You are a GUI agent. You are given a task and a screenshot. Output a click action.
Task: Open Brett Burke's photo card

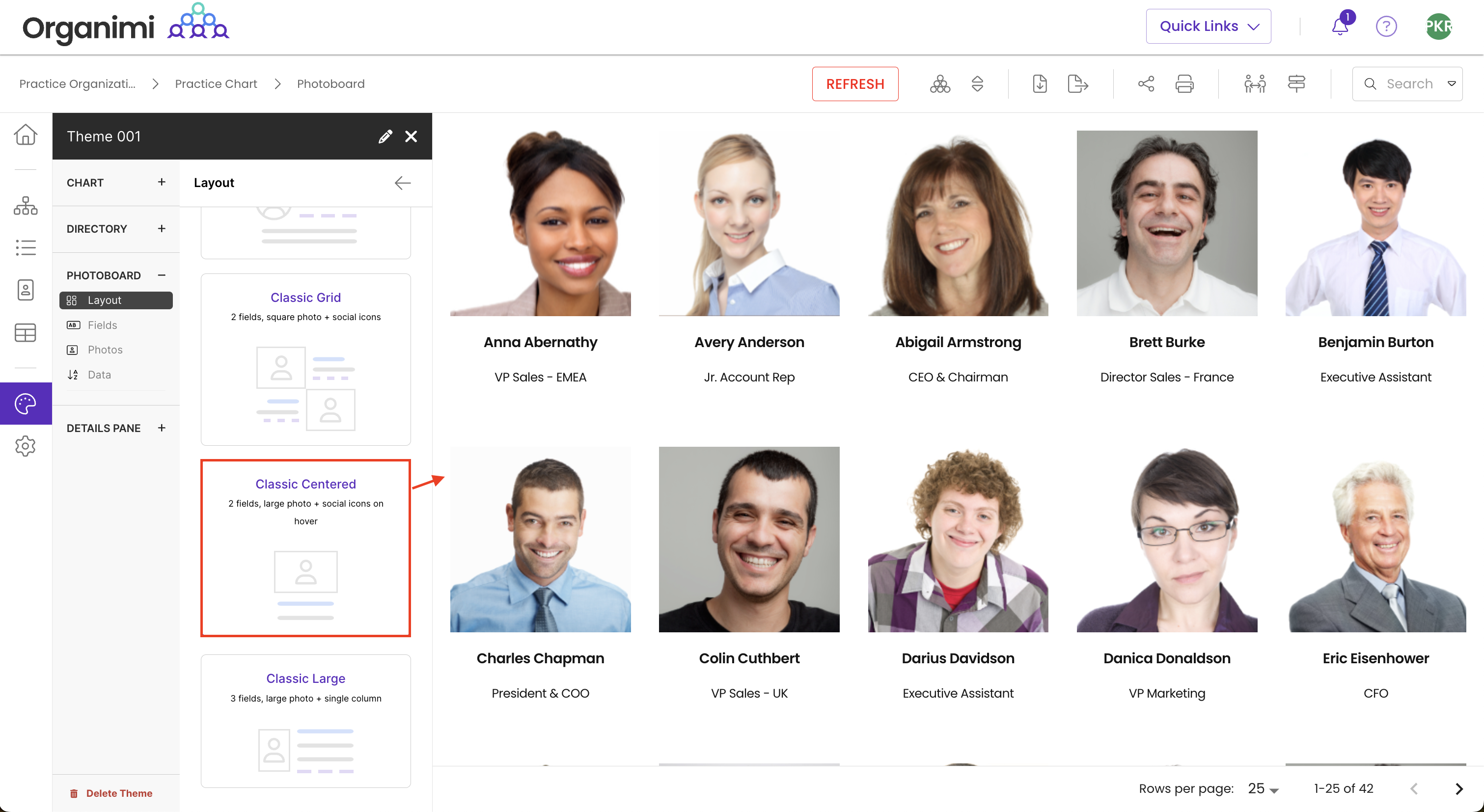tap(1167, 223)
